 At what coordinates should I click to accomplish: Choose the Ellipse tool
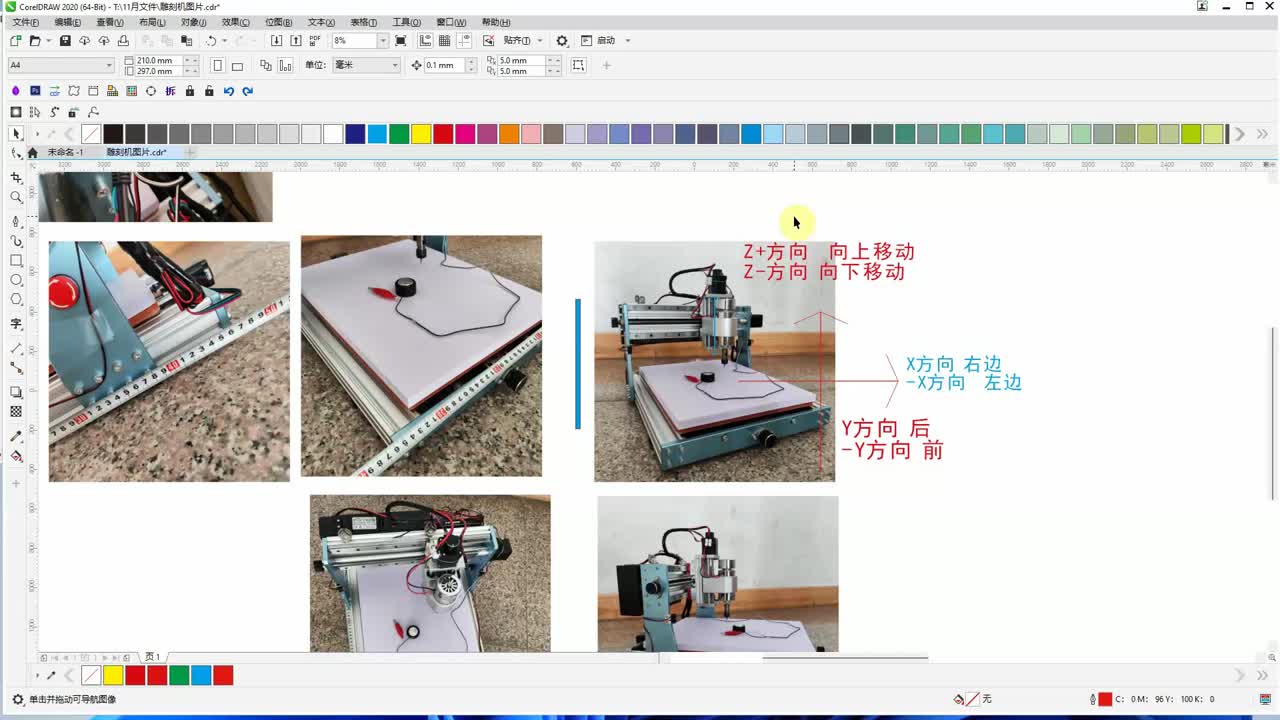(16, 280)
